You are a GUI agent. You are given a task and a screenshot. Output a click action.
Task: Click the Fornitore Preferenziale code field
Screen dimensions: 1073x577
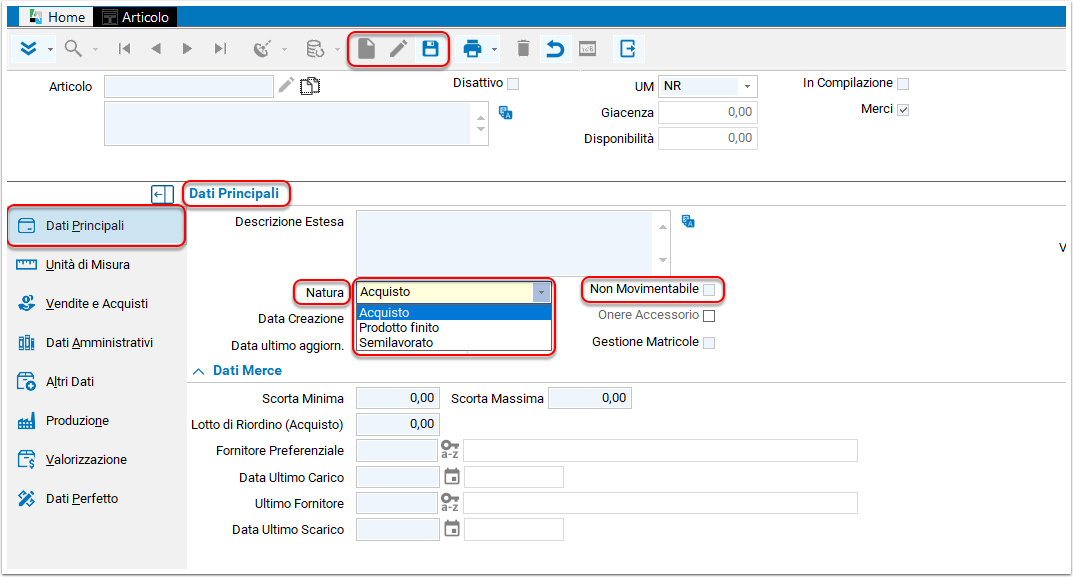[x=397, y=450]
